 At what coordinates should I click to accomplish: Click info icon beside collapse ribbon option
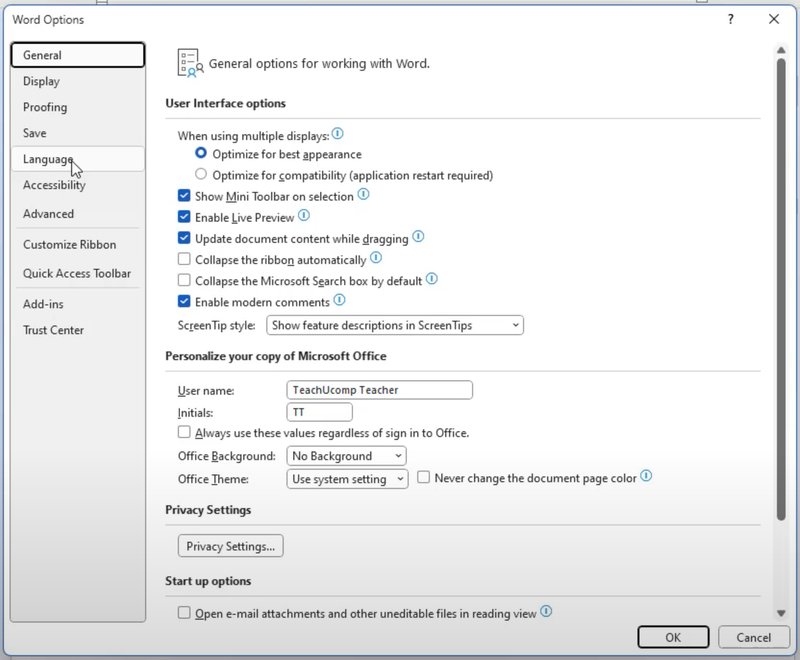click(376, 259)
